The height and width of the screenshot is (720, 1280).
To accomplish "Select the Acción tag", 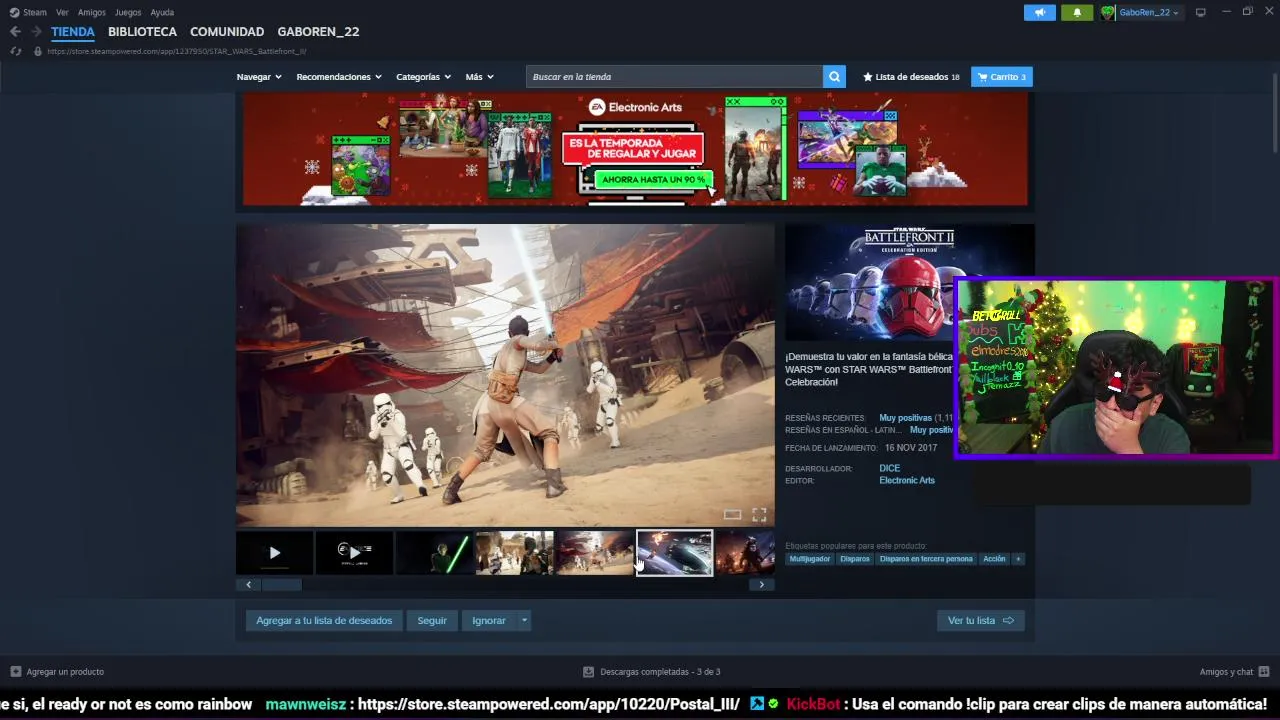I will click(x=994, y=559).
